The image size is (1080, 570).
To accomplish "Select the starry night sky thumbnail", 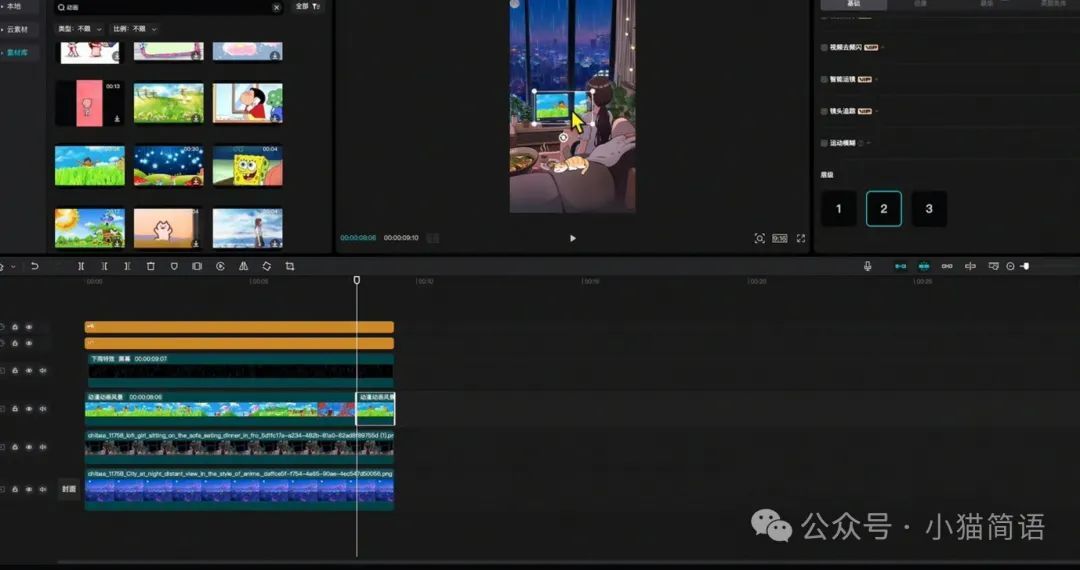I will [169, 165].
